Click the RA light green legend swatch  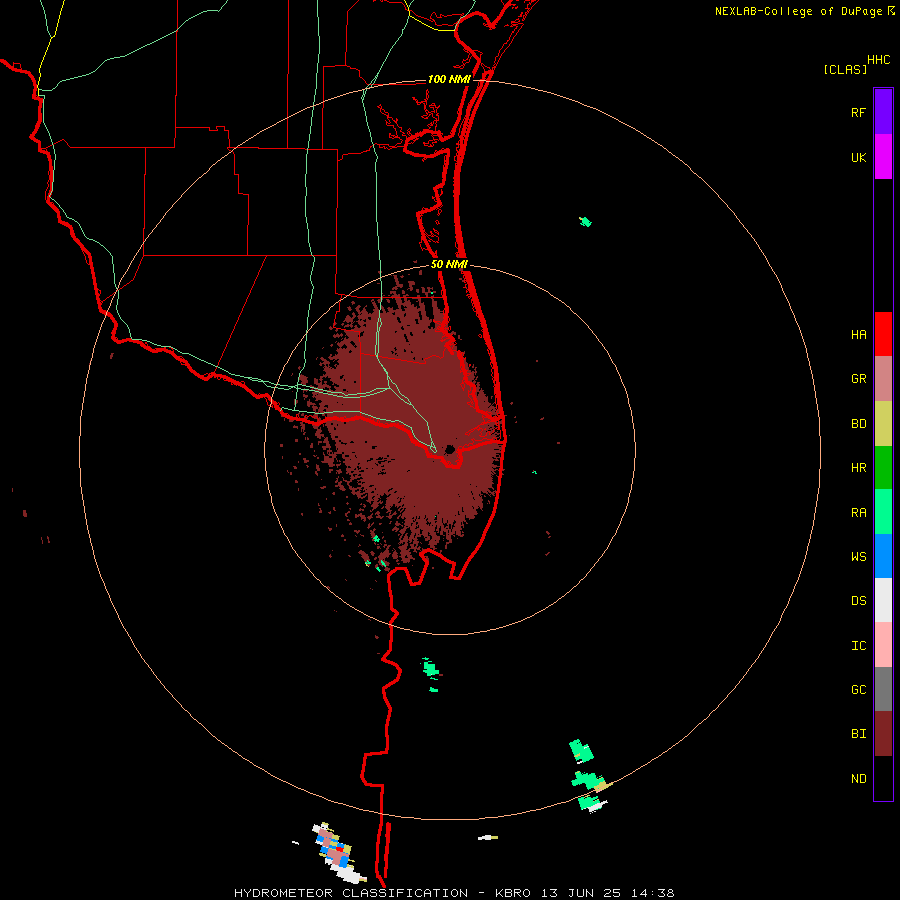coord(883,512)
